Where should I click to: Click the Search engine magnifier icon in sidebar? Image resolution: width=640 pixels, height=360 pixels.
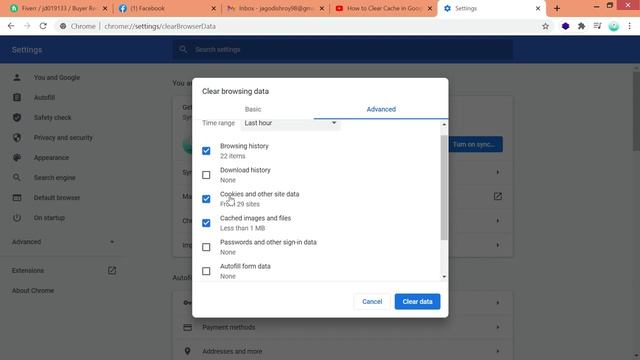point(17,177)
